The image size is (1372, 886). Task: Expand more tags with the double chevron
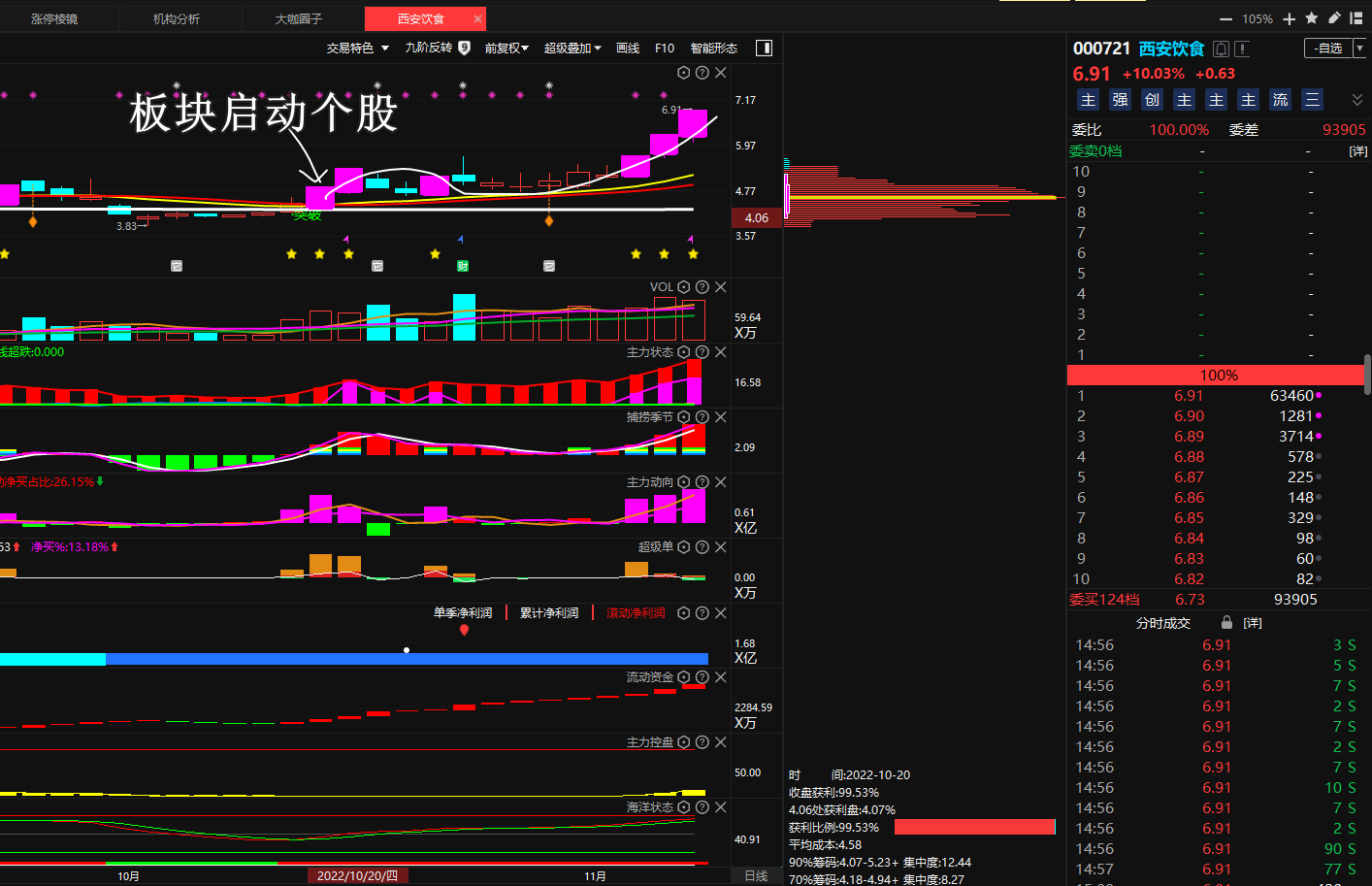(1357, 100)
